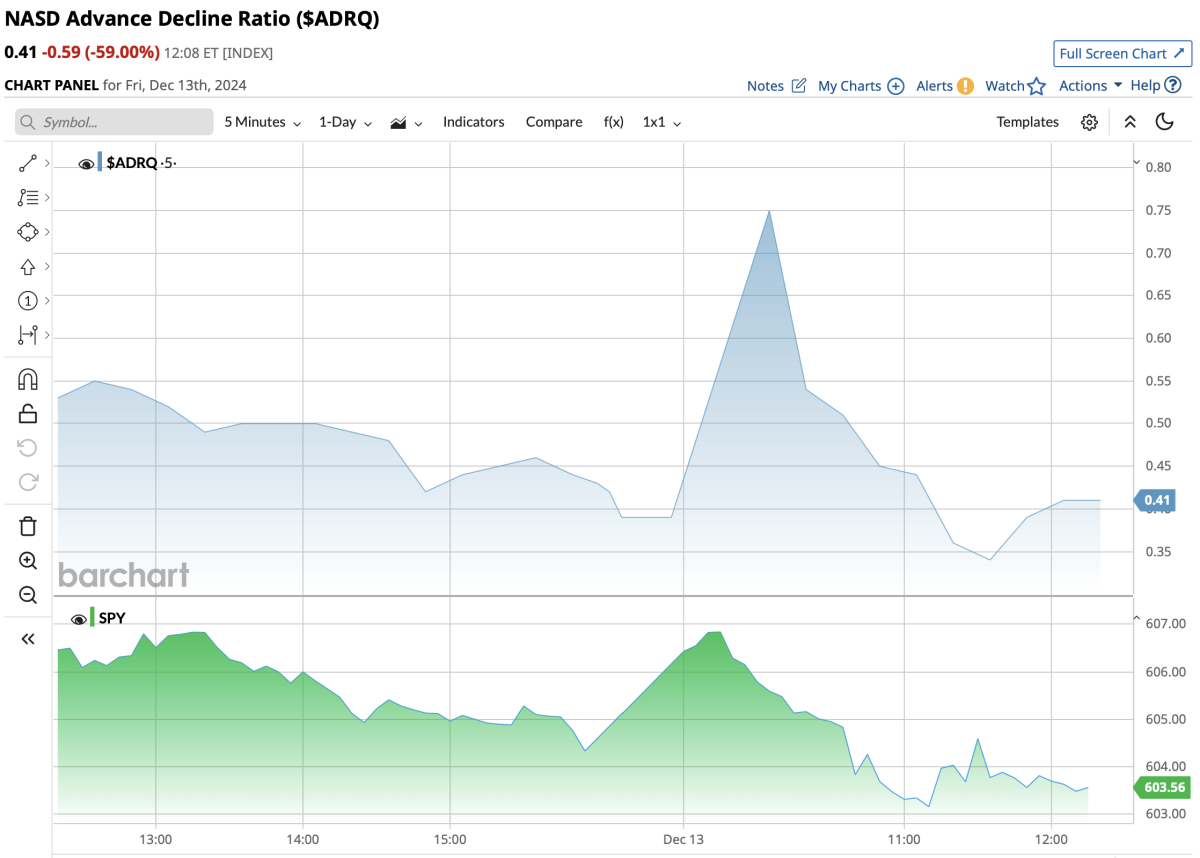Toggle visibility of $ADRQ series
The image size is (1200, 858).
pyautogui.click(x=86, y=163)
